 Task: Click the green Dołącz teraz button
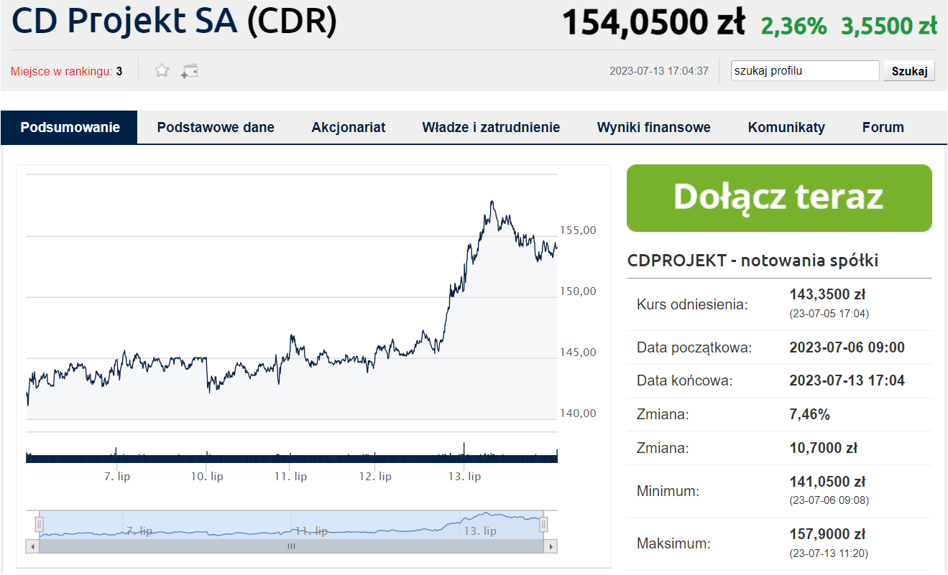pyautogui.click(x=779, y=198)
